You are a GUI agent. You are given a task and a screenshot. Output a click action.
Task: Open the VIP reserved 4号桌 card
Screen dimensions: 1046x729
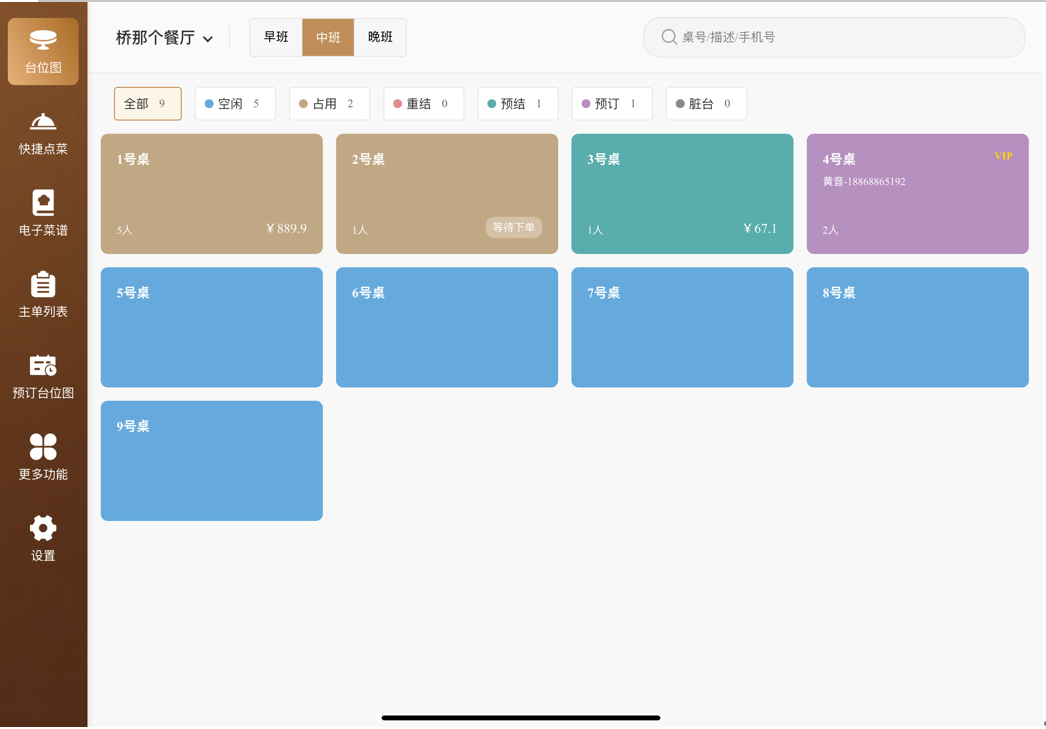pos(917,194)
